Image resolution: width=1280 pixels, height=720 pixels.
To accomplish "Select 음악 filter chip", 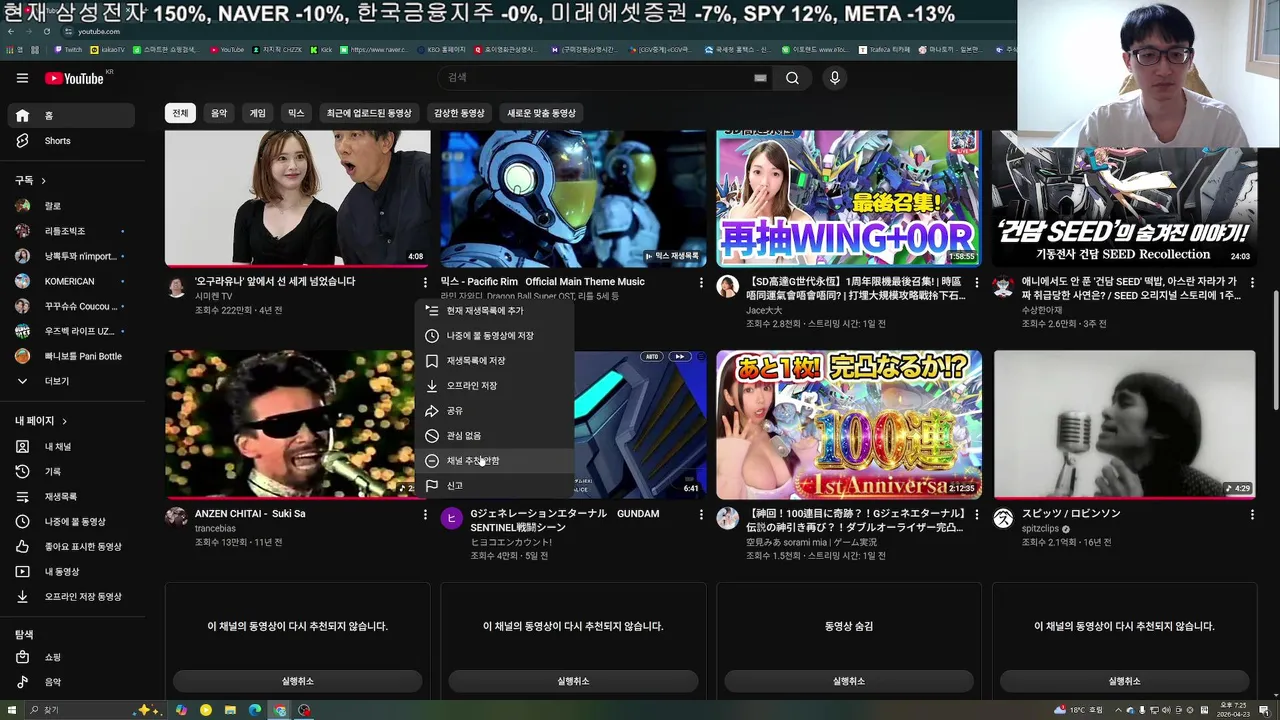I will [219, 114].
